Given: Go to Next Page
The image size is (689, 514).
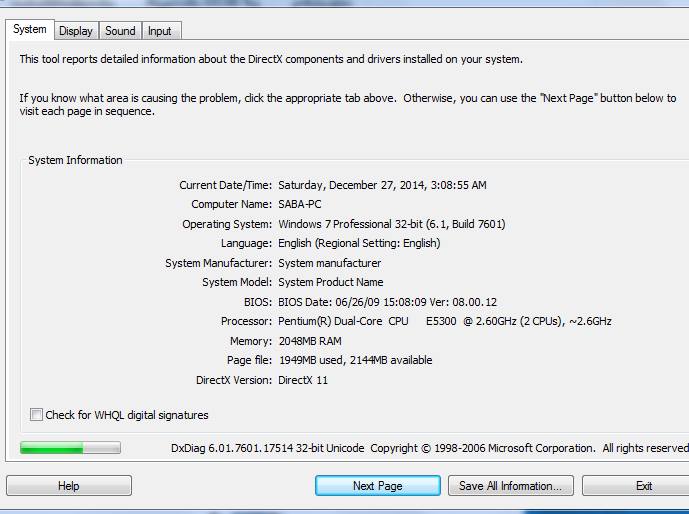Looking at the screenshot, I should click(377, 485).
